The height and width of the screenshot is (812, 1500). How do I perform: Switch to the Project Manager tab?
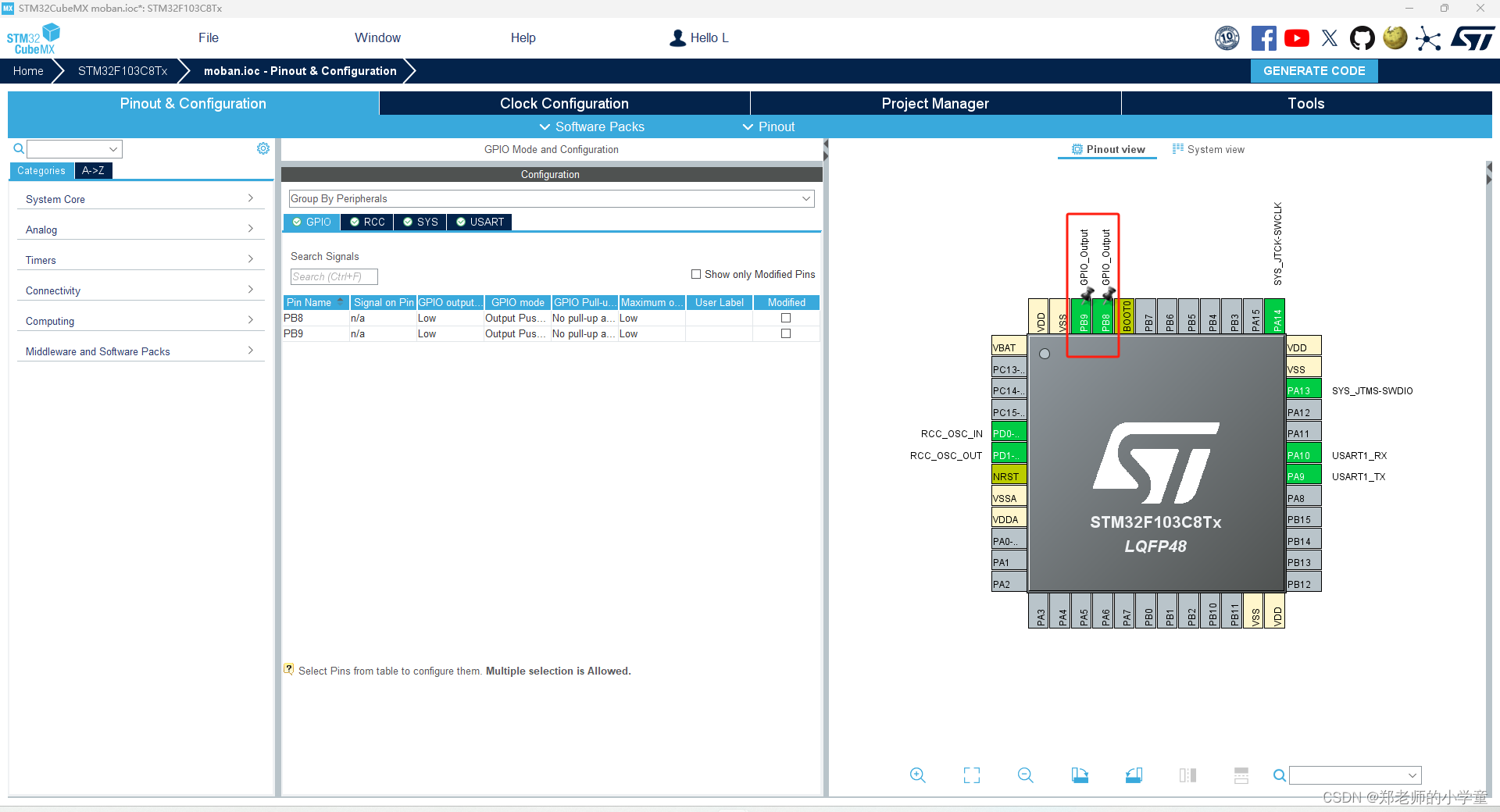935,103
